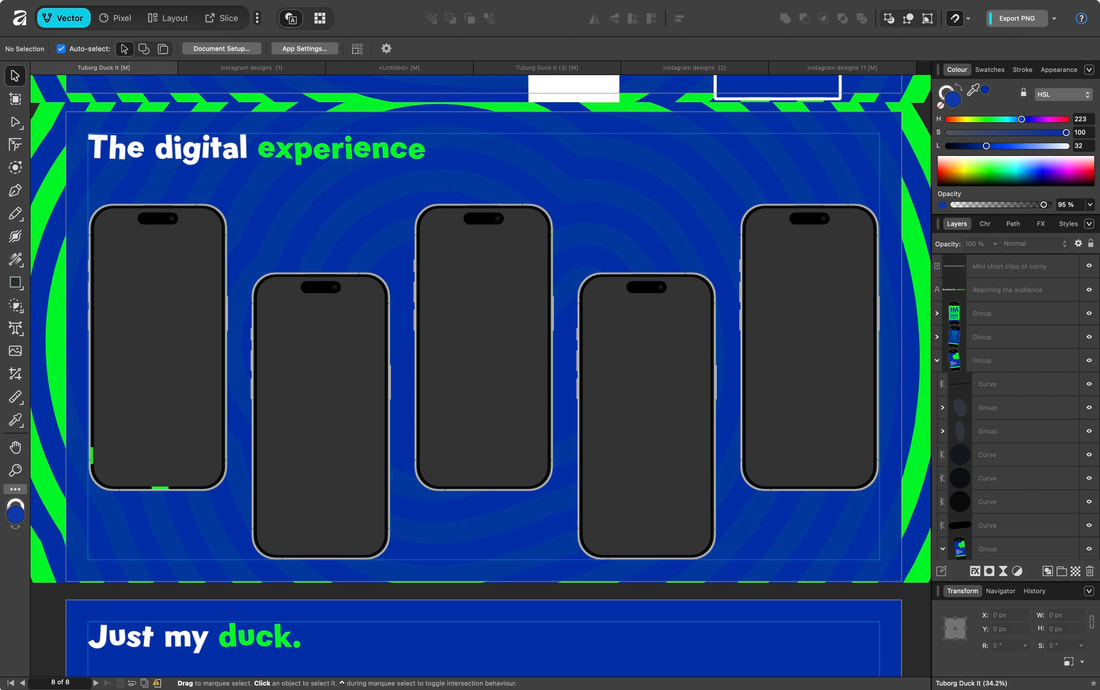Switch to the Swatches tab
The image size is (1100, 690).
(989, 70)
